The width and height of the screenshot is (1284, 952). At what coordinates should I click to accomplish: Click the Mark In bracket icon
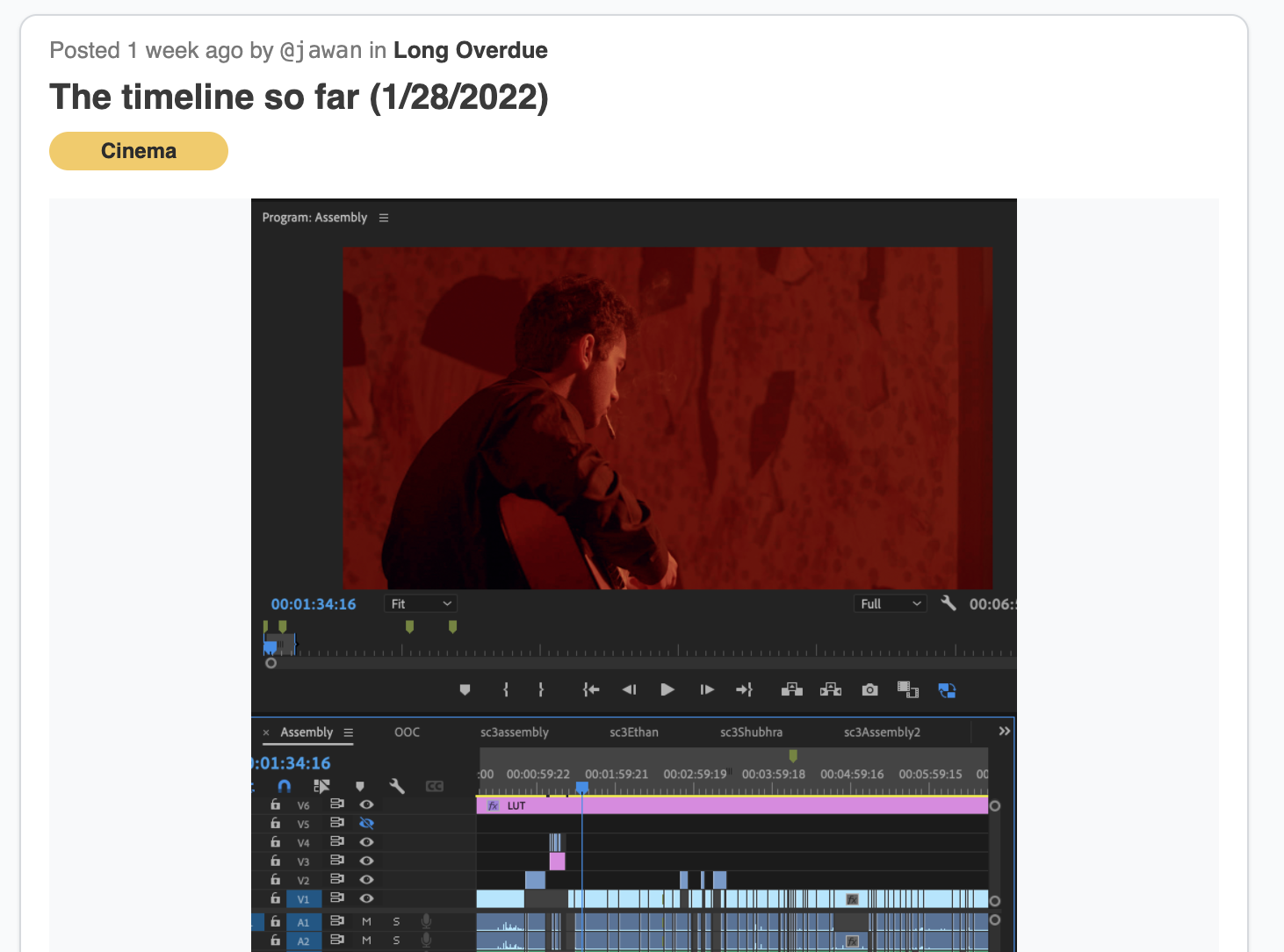(x=506, y=690)
